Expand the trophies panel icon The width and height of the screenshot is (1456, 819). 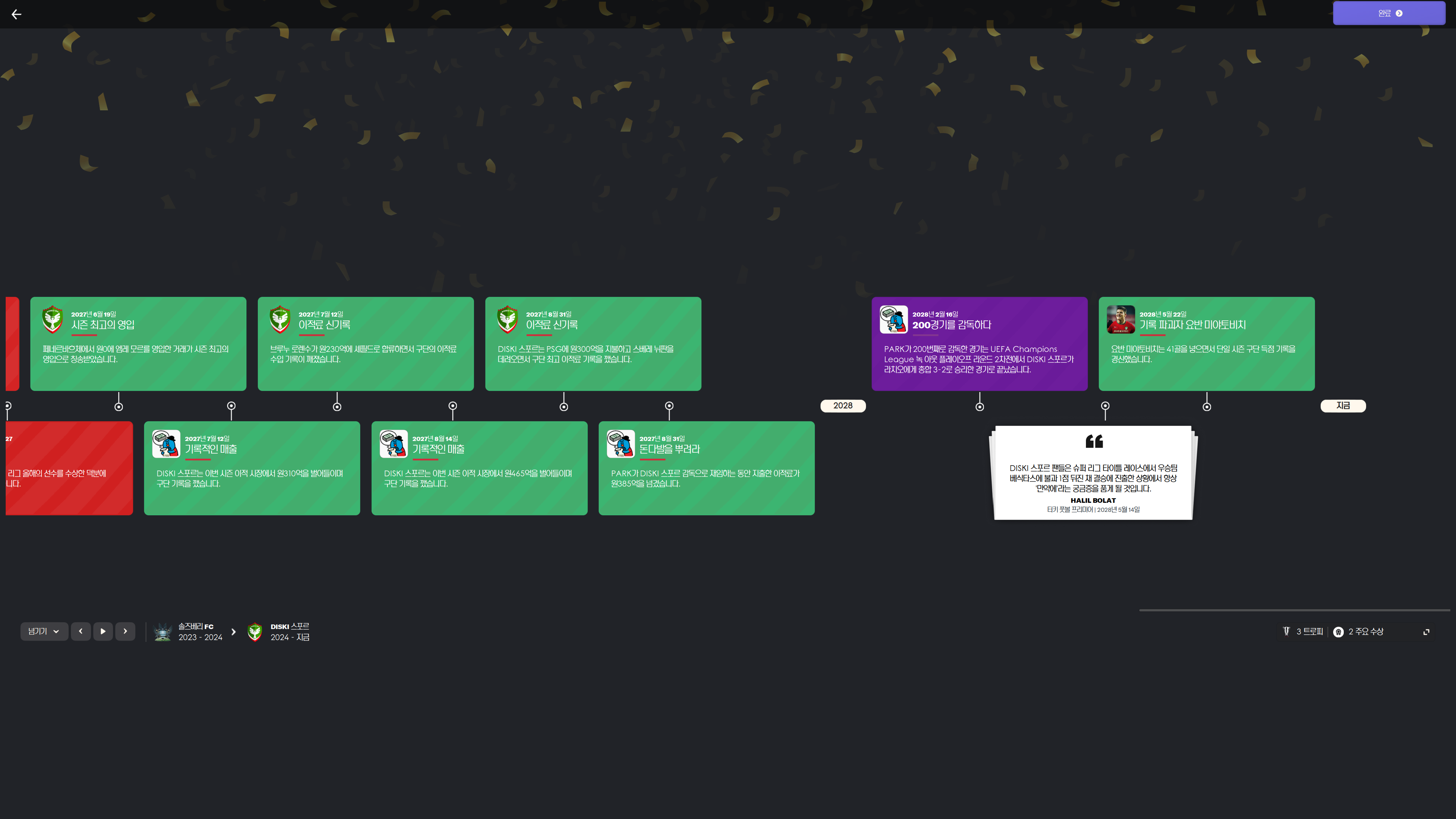[1426, 632]
